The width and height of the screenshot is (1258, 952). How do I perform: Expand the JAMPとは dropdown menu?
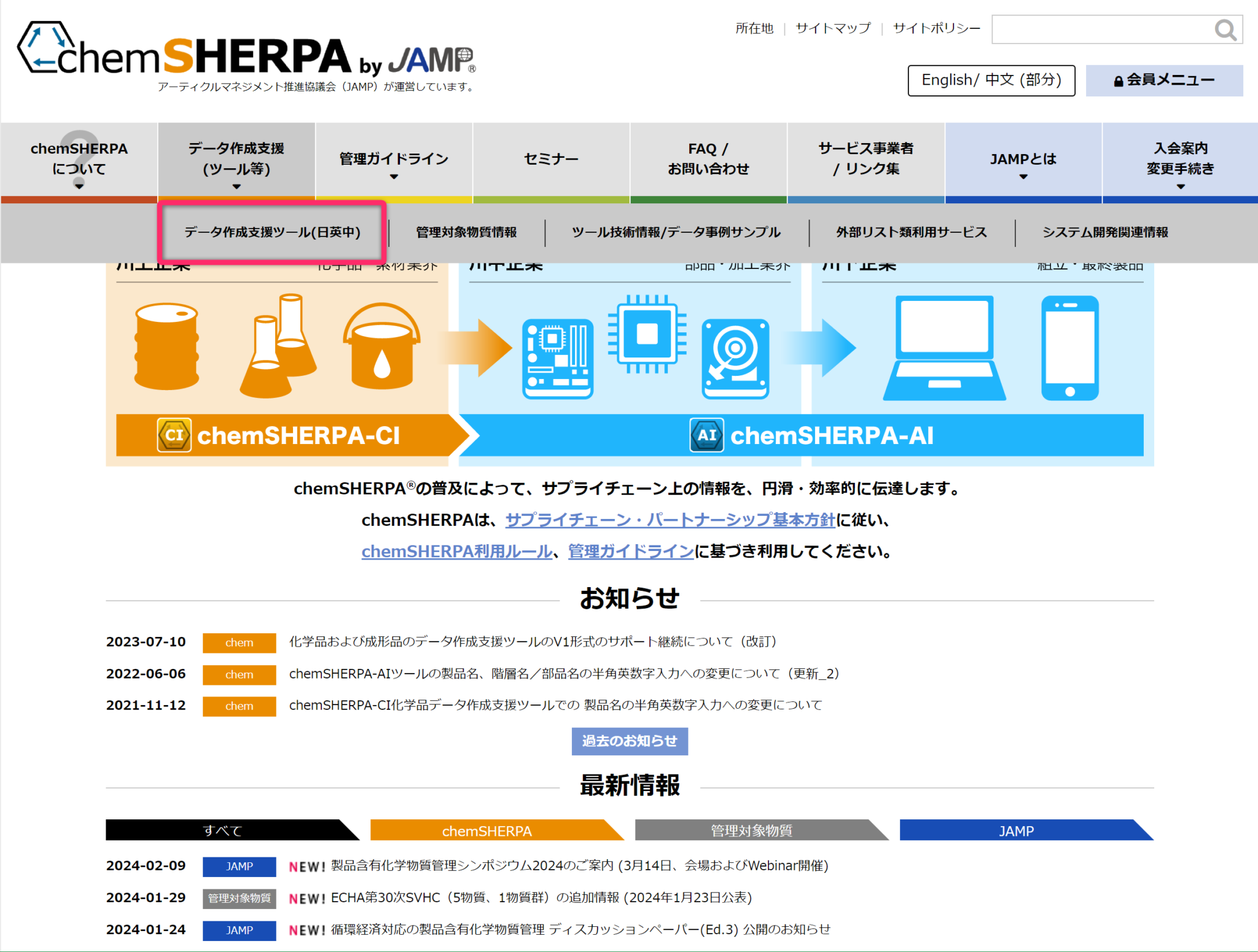pos(1023,177)
